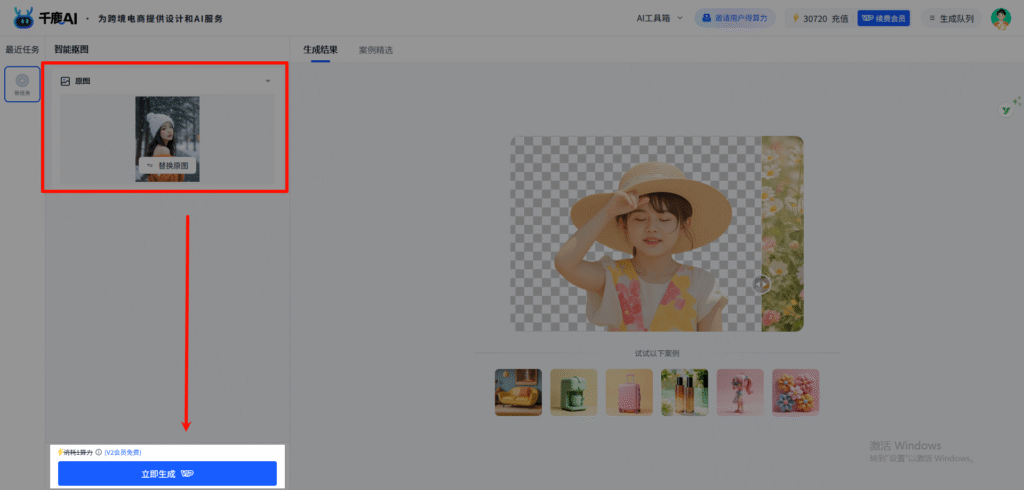Click 替换原图 to replace image
Viewport: 1024px width, 490px height.
(166, 165)
